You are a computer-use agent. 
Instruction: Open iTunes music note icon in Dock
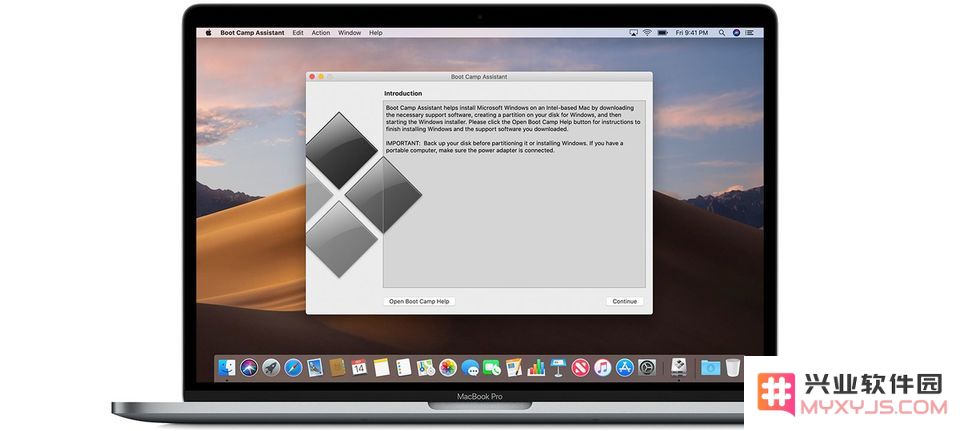(602, 367)
